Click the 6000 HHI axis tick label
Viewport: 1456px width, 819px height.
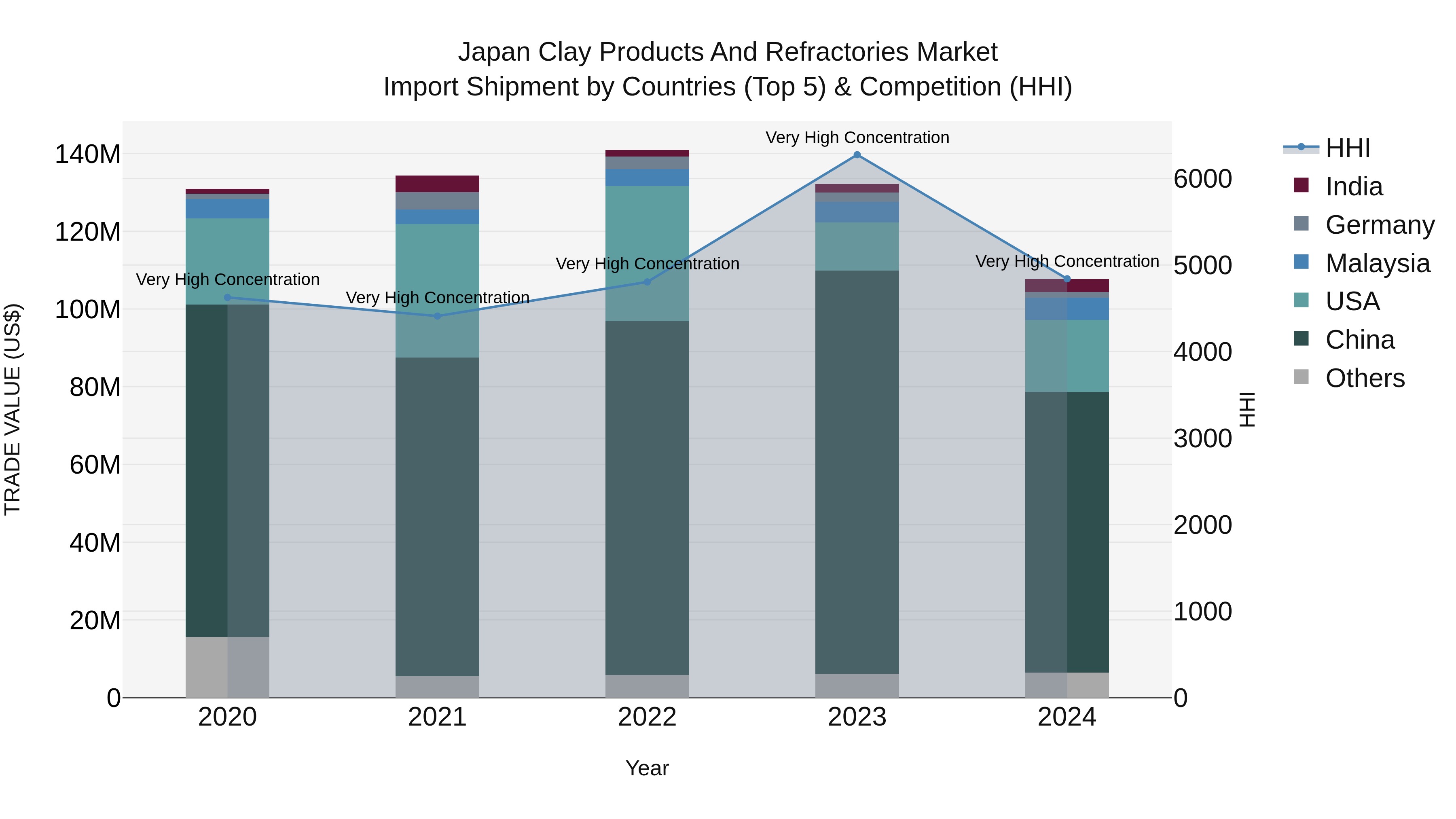(x=1203, y=179)
